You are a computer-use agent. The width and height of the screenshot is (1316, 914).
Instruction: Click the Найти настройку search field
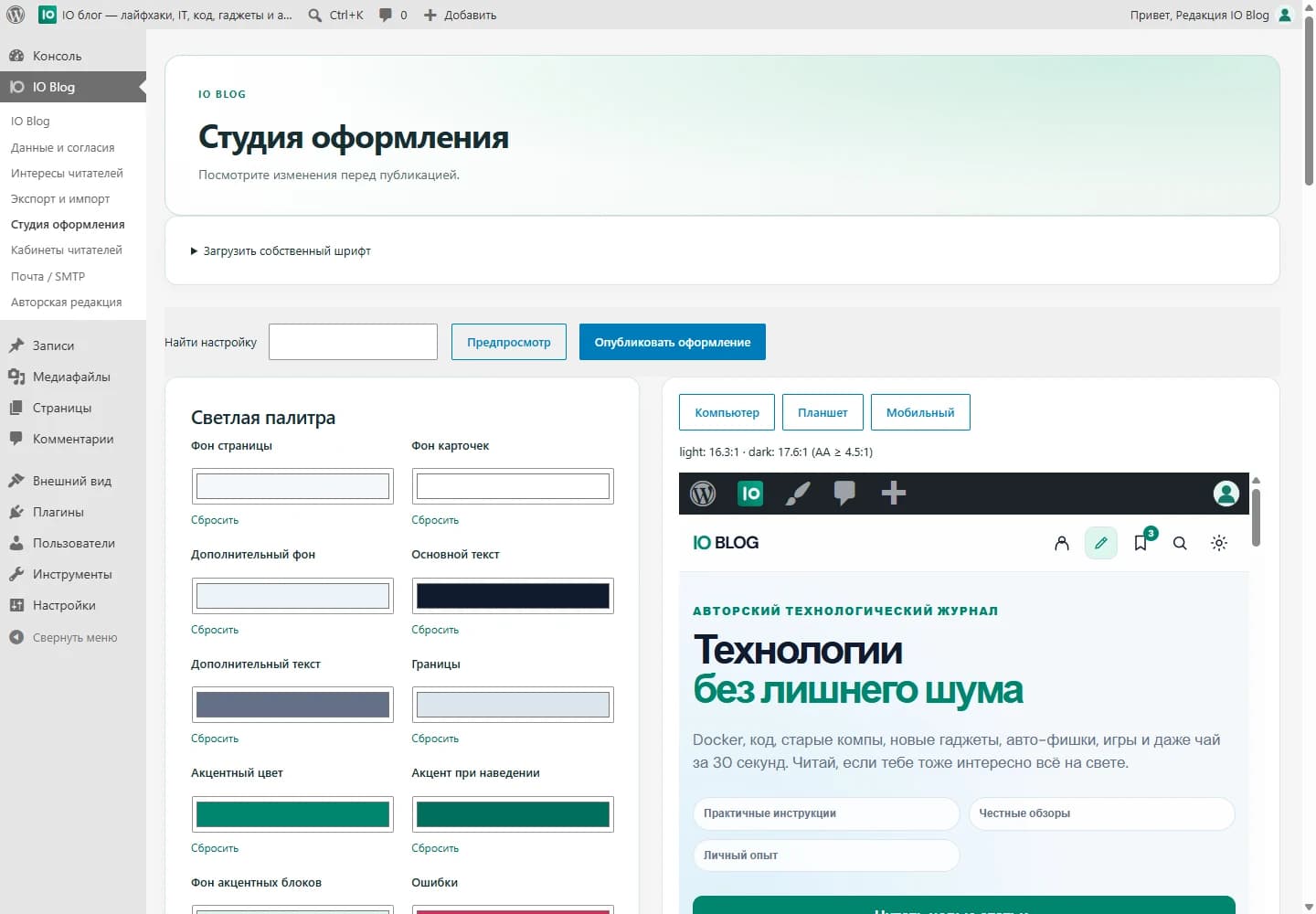click(353, 342)
